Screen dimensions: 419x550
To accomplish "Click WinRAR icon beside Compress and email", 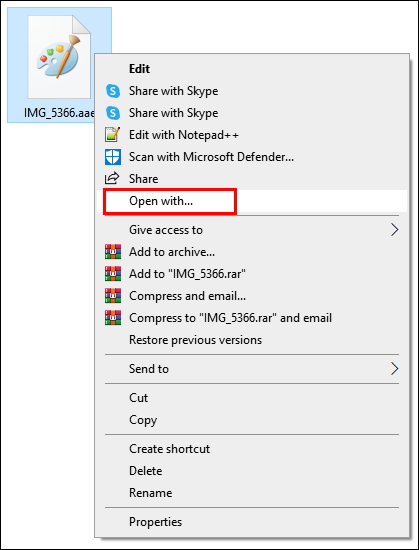I will pyautogui.click(x=113, y=296).
